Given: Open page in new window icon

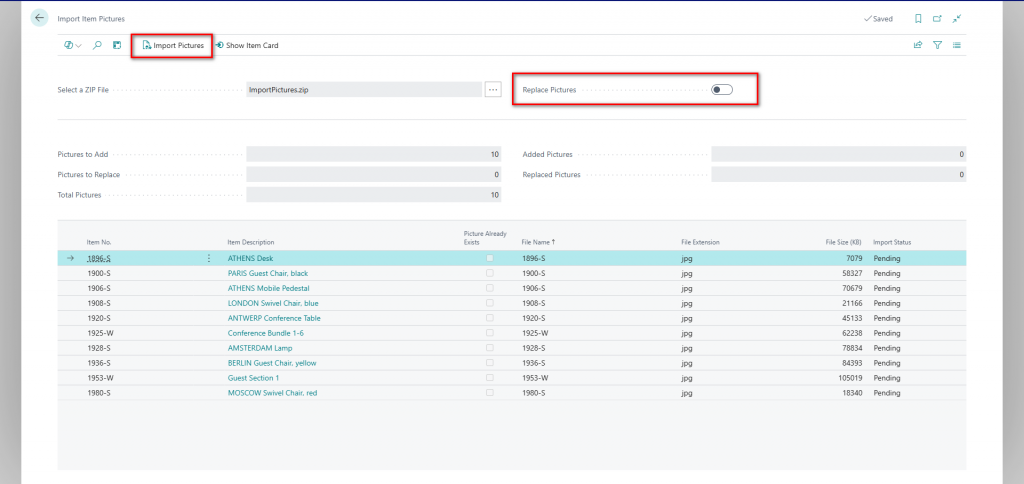Looking at the screenshot, I should pyautogui.click(x=937, y=18).
